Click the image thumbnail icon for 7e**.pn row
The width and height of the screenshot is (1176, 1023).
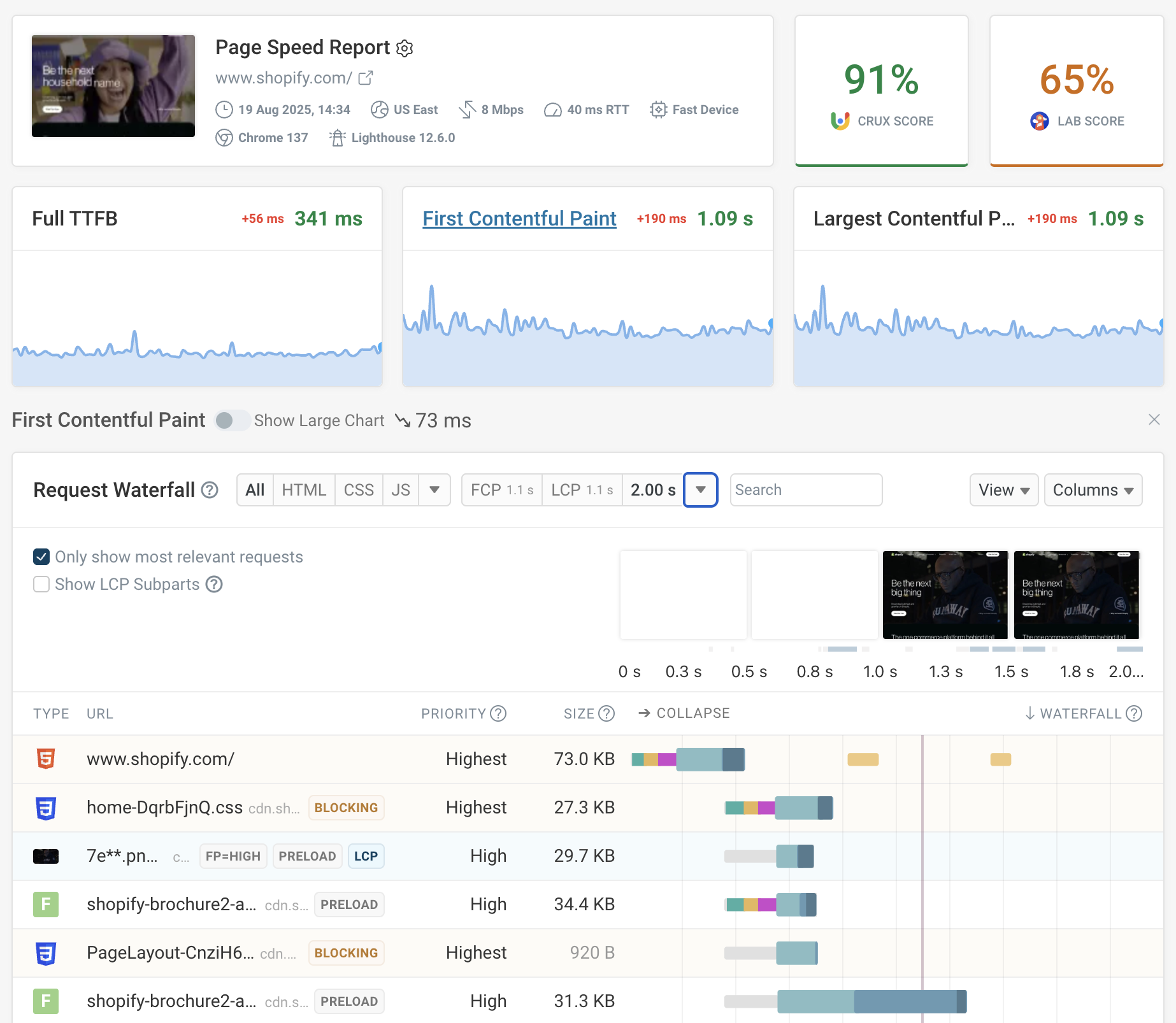[x=46, y=856]
